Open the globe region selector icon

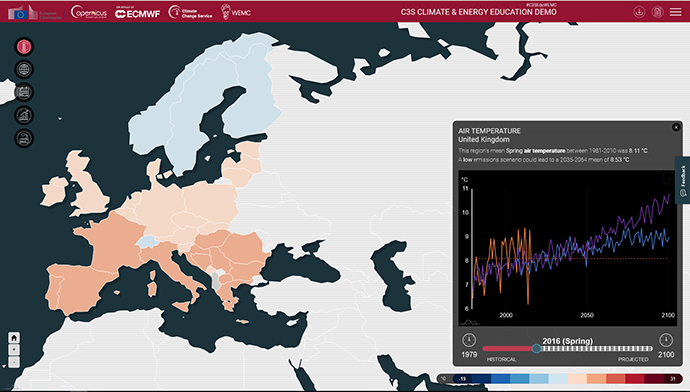pos(24,70)
